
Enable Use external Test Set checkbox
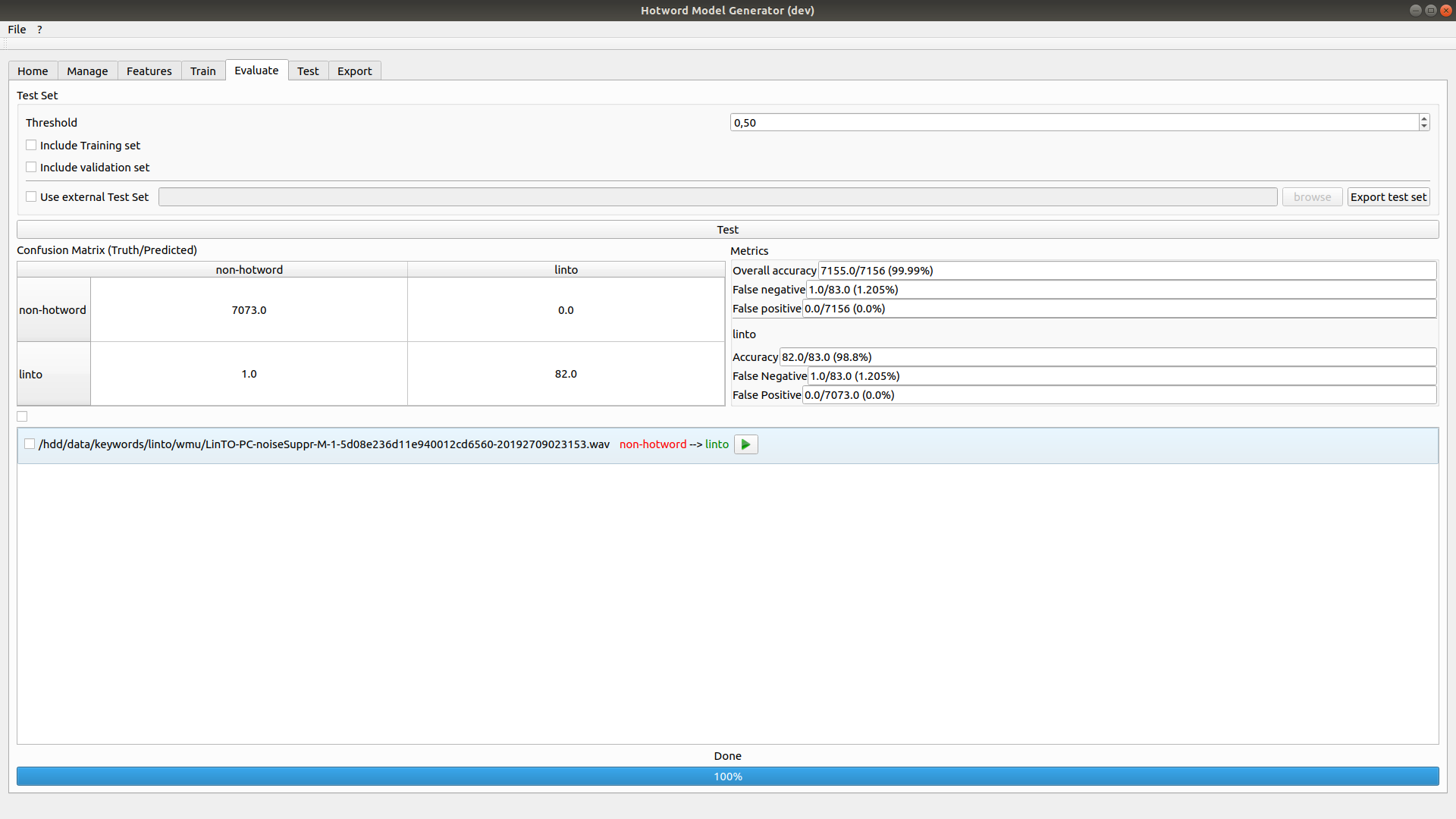[32, 196]
